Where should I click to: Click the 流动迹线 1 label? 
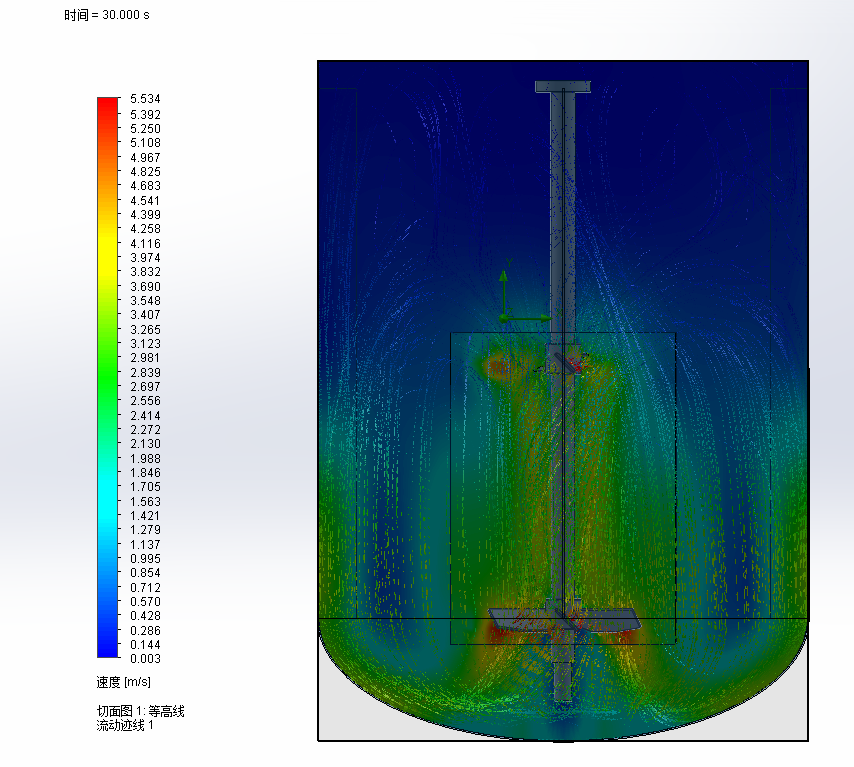coord(124,725)
